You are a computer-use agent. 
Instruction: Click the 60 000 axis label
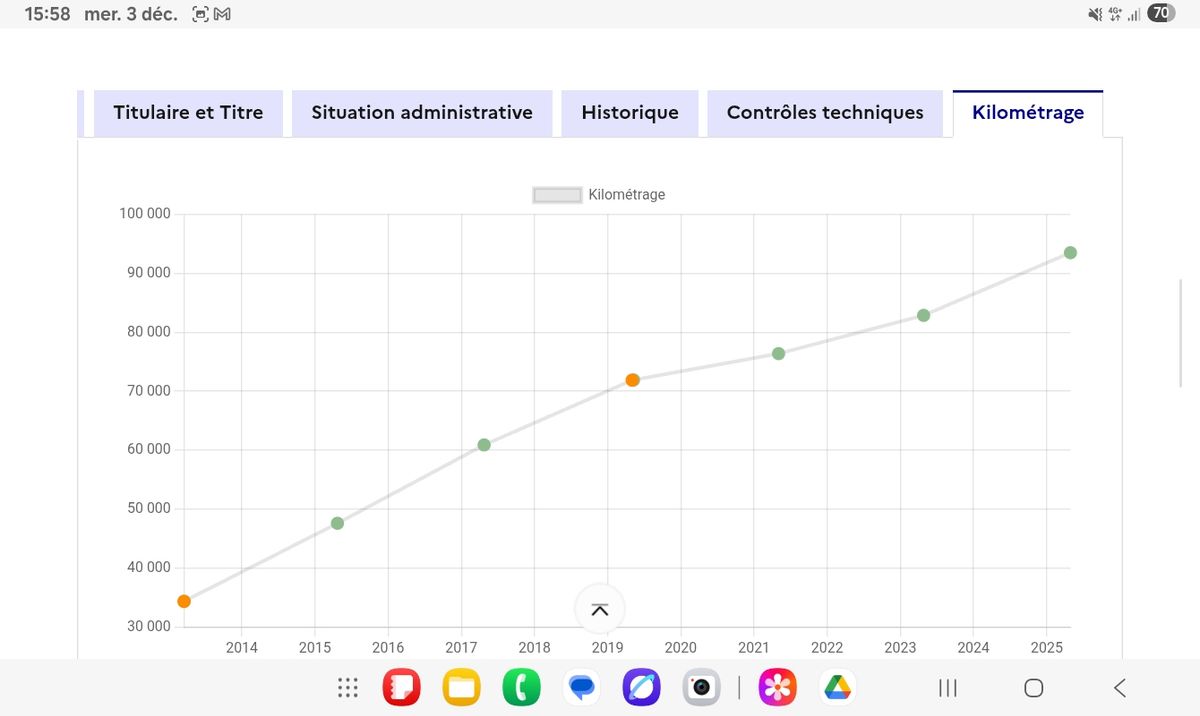click(149, 450)
